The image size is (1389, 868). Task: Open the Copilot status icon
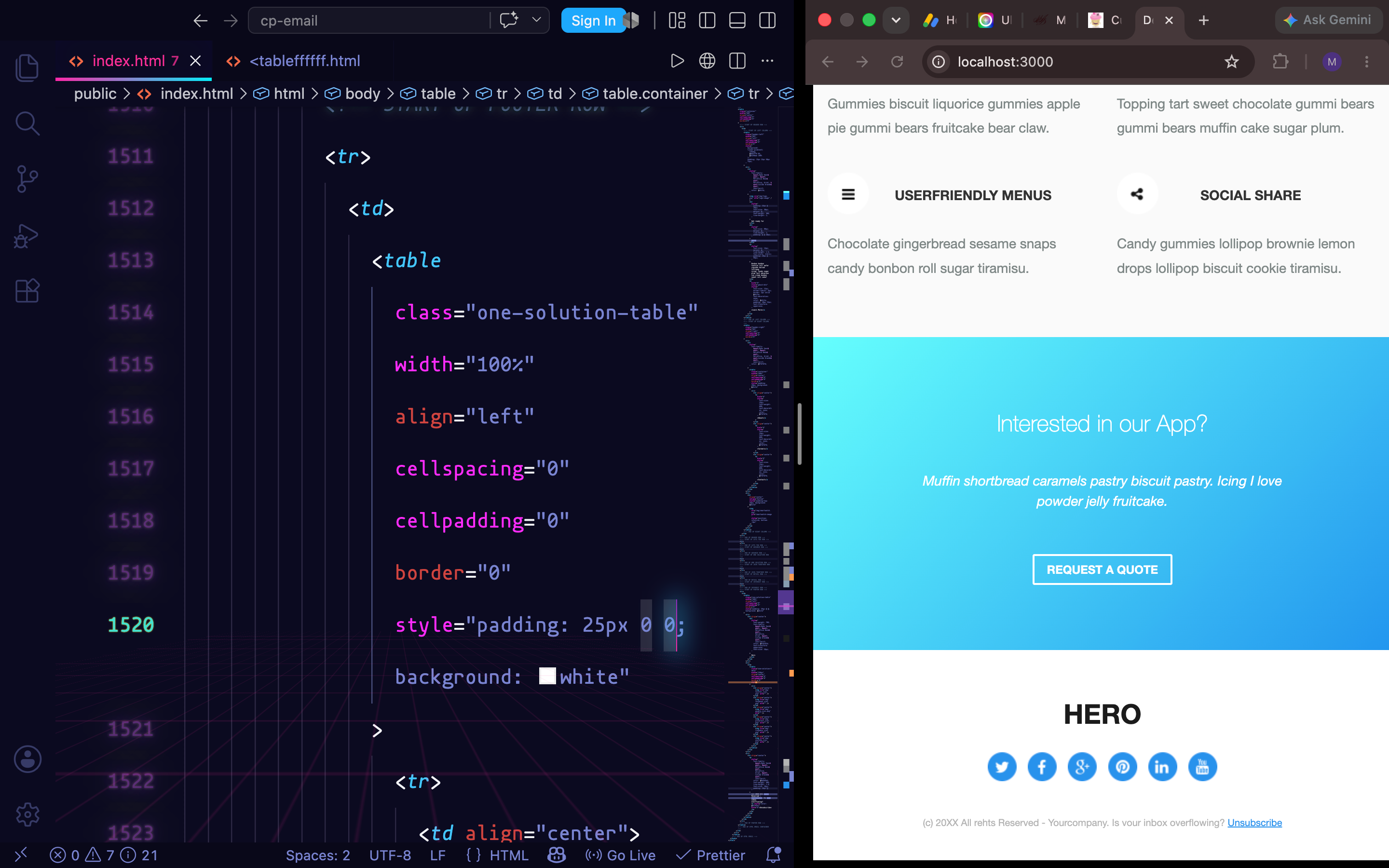(x=556, y=855)
